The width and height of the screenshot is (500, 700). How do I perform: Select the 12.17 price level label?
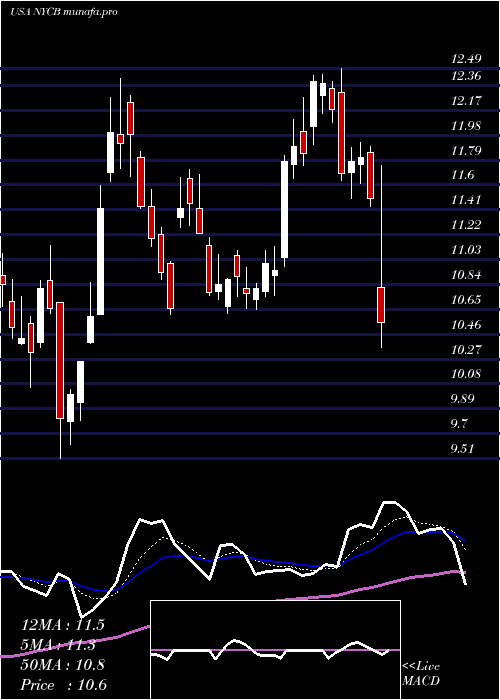[x=466, y=101]
